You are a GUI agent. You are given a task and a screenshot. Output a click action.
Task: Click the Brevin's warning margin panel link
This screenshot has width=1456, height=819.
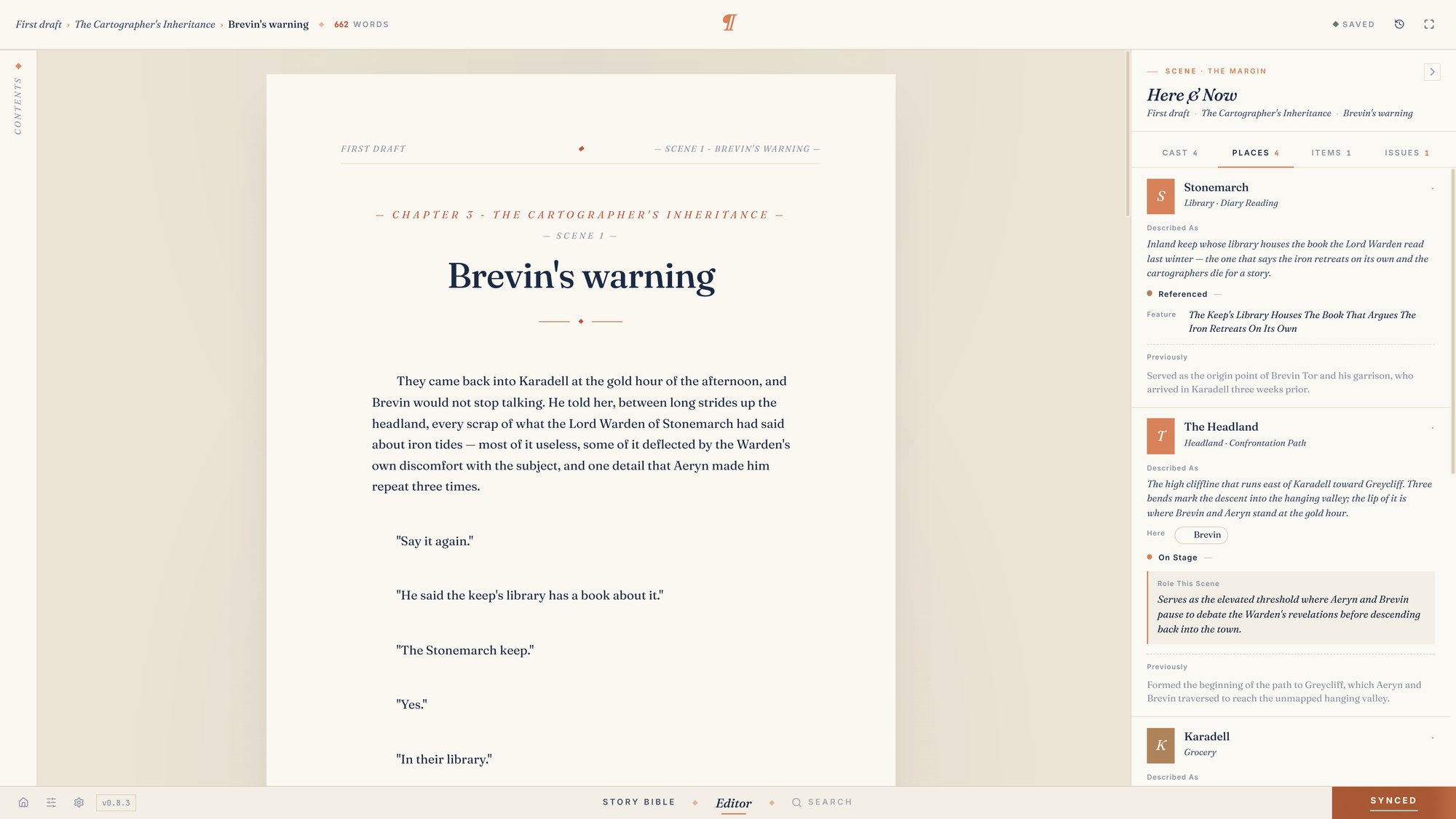pyautogui.click(x=1377, y=113)
